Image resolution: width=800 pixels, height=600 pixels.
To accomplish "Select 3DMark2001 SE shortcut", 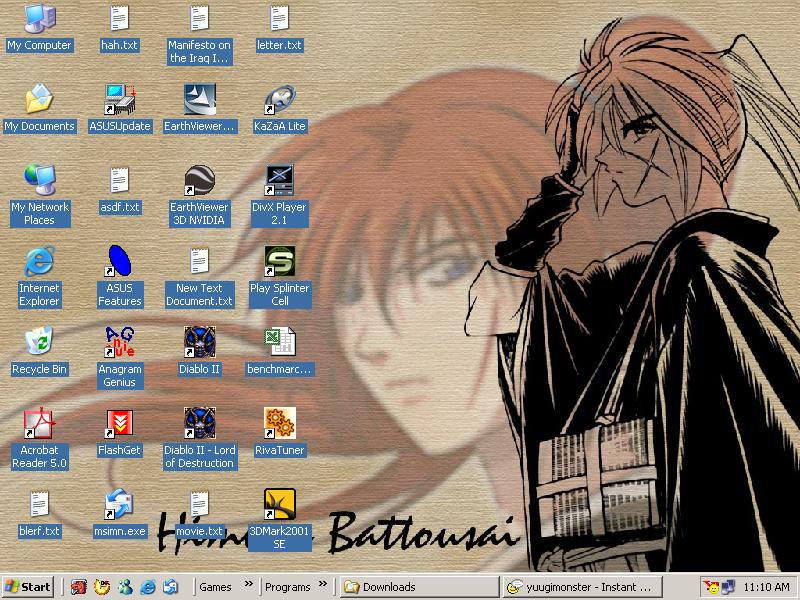I will tap(279, 506).
